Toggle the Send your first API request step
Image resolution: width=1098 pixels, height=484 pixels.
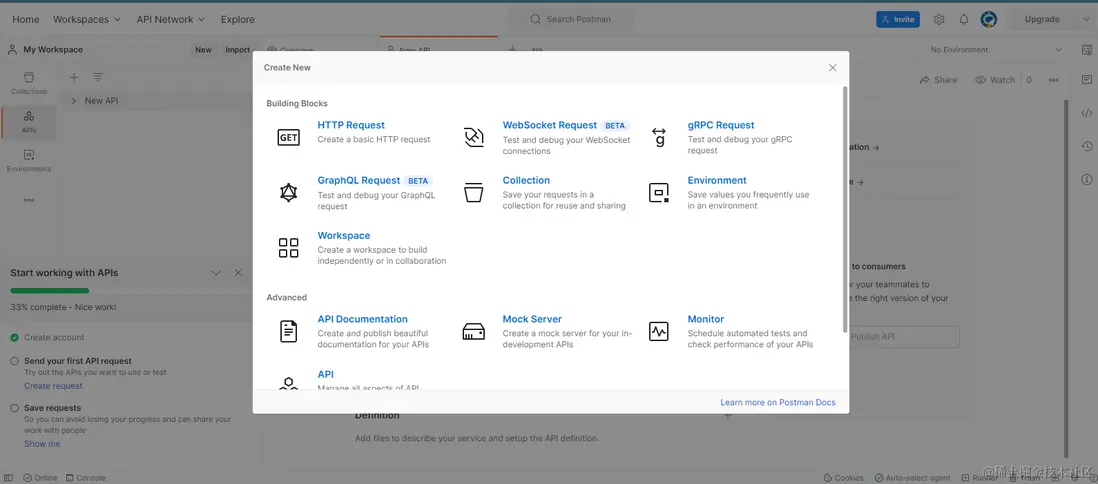(x=14, y=361)
